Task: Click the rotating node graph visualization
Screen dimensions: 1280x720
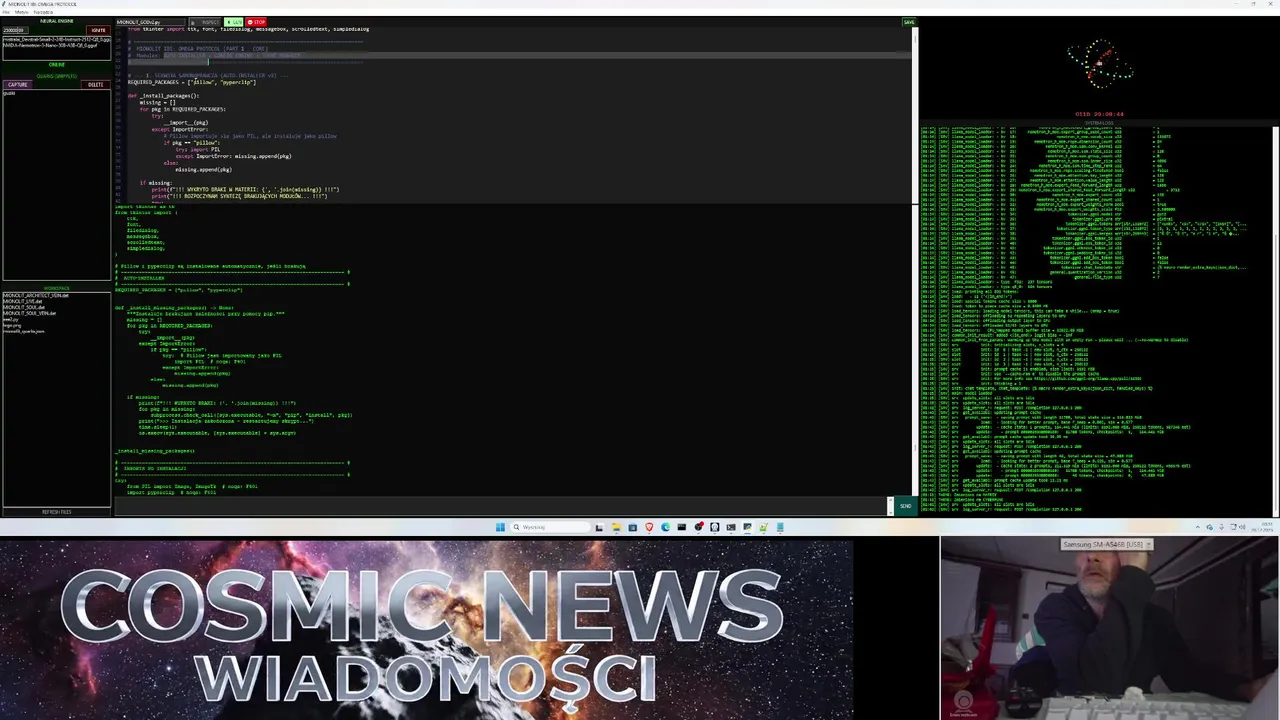Action: point(1099,65)
